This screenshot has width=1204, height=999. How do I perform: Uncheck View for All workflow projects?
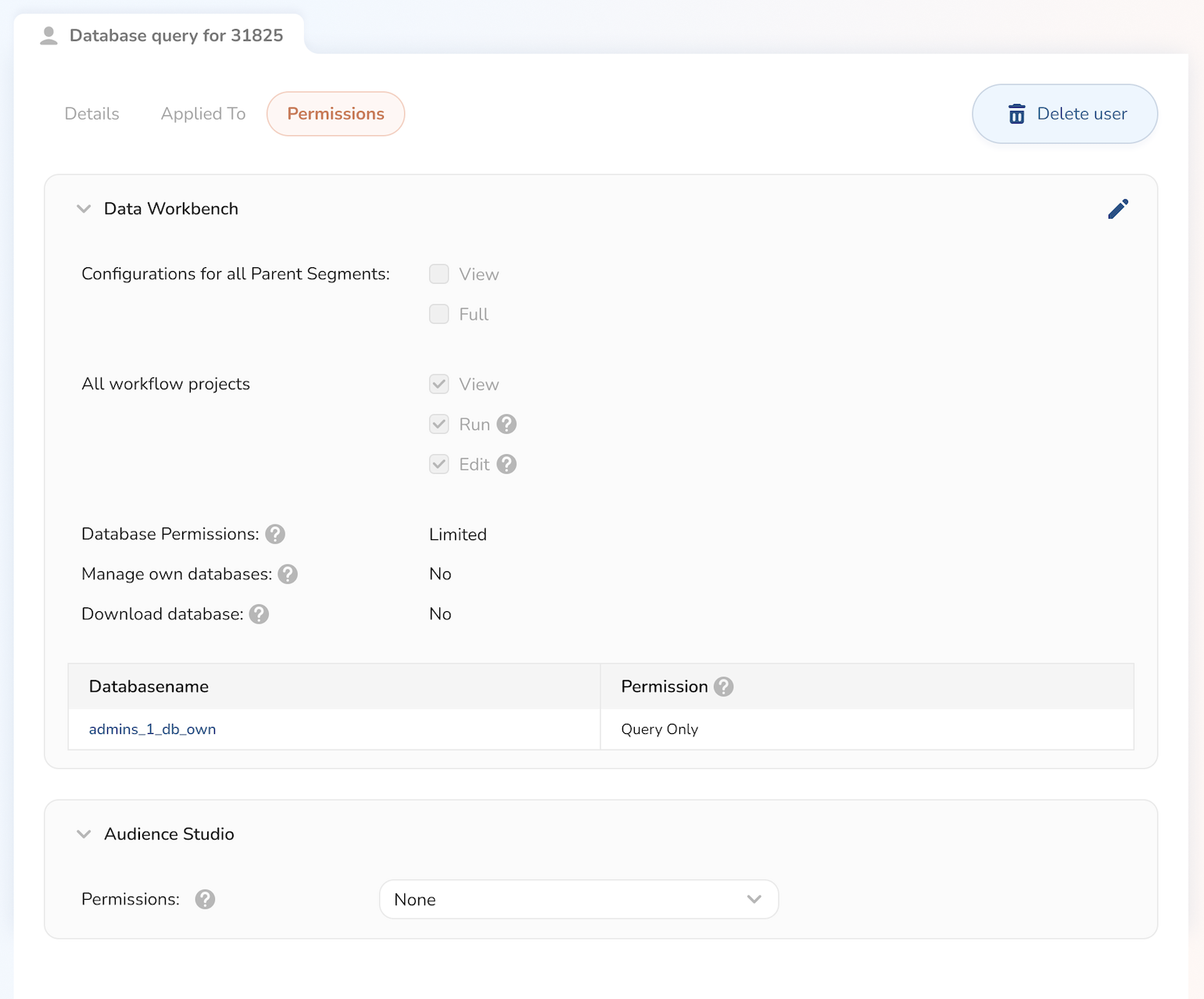tap(439, 385)
